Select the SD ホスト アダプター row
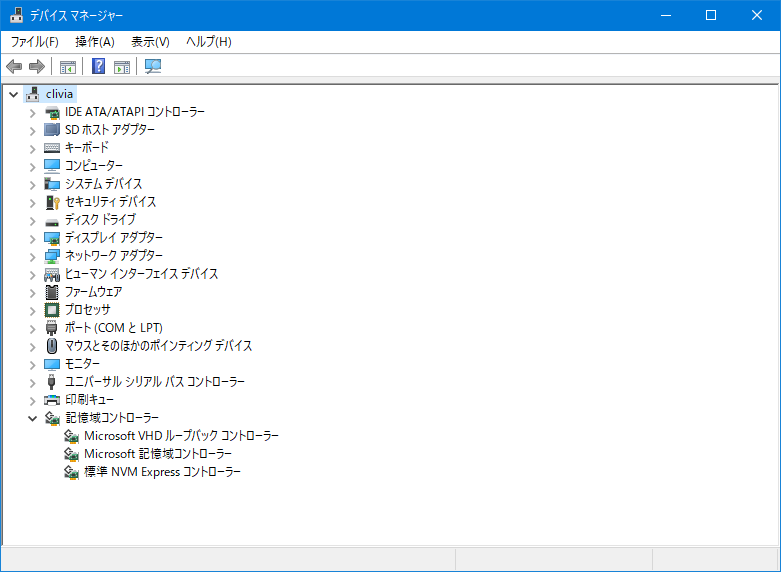 (110, 130)
